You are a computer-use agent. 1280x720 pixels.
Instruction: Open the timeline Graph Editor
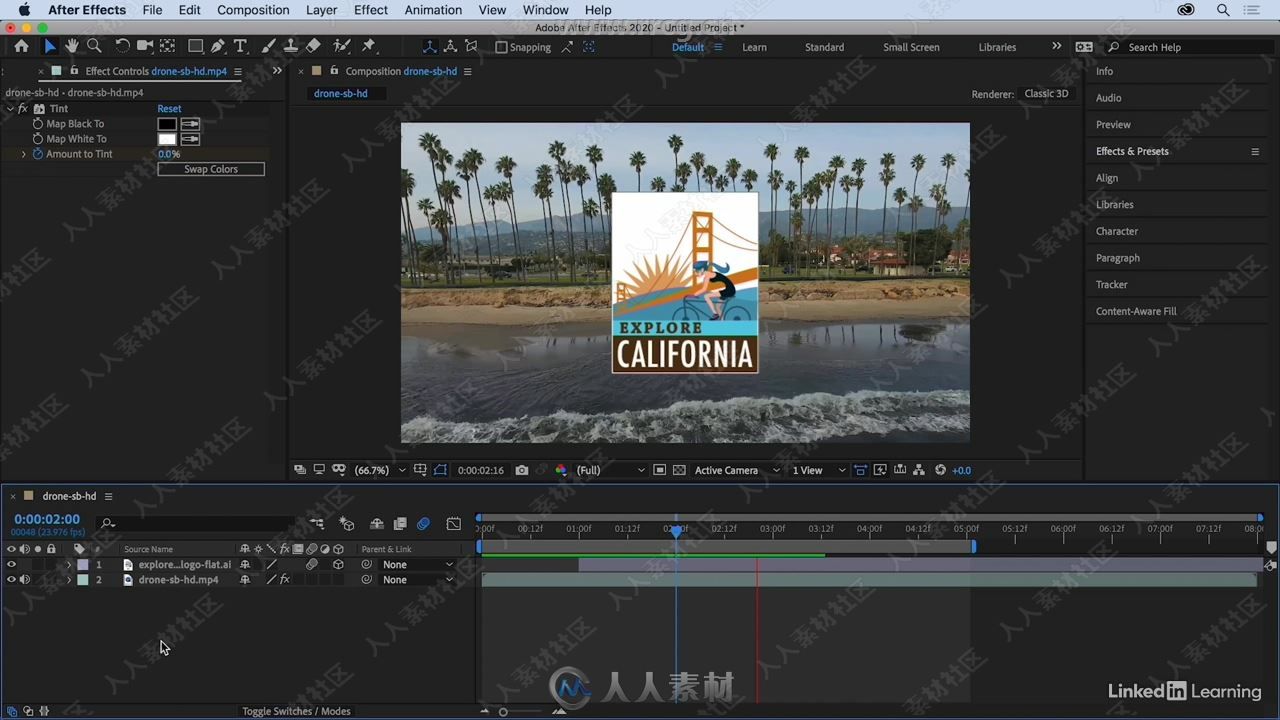tap(454, 524)
